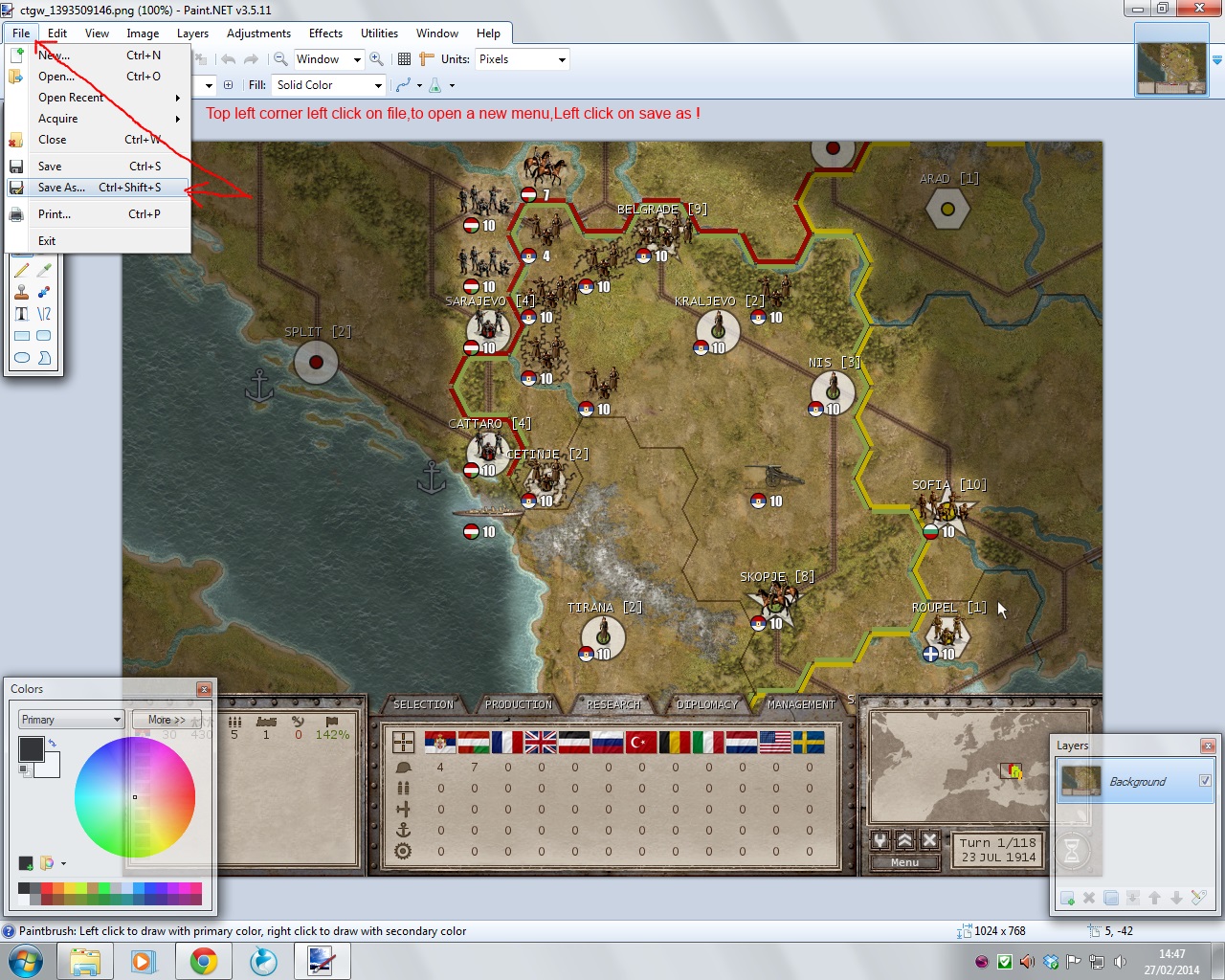Open the Units Pixels dropdown
Image resolution: width=1225 pixels, height=980 pixels.
522,59
